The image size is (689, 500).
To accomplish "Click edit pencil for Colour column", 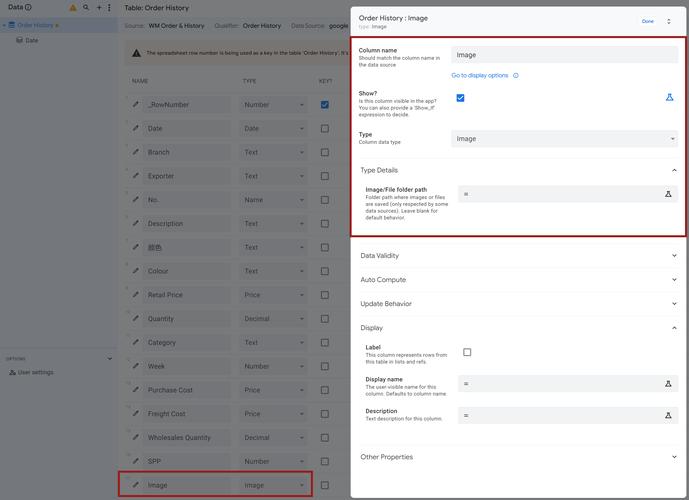I will (x=136, y=271).
